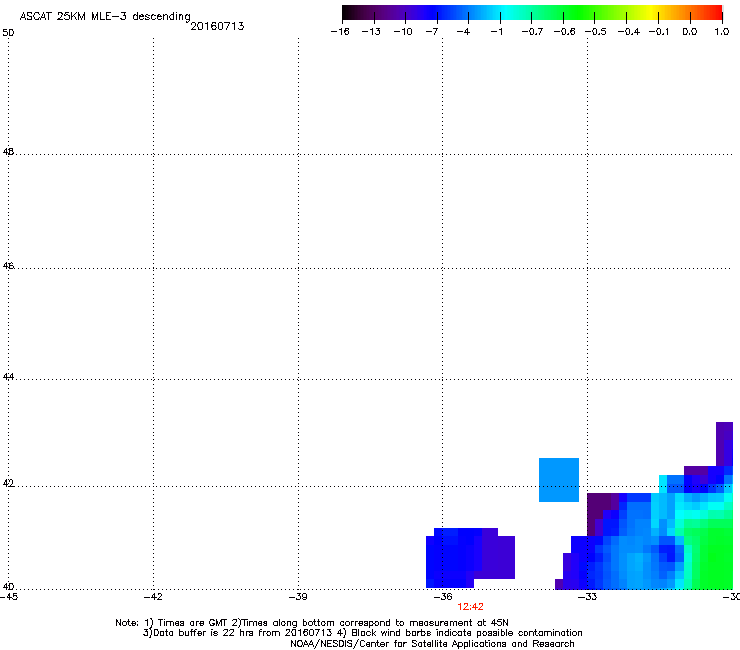740x650 pixels.
Task: Click the latitude label 40
Action: click(8, 587)
